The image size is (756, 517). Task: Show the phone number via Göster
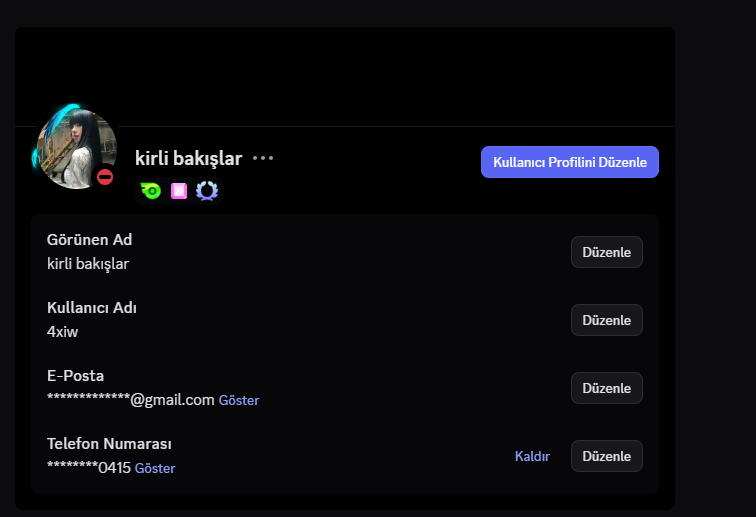pyautogui.click(x=155, y=469)
